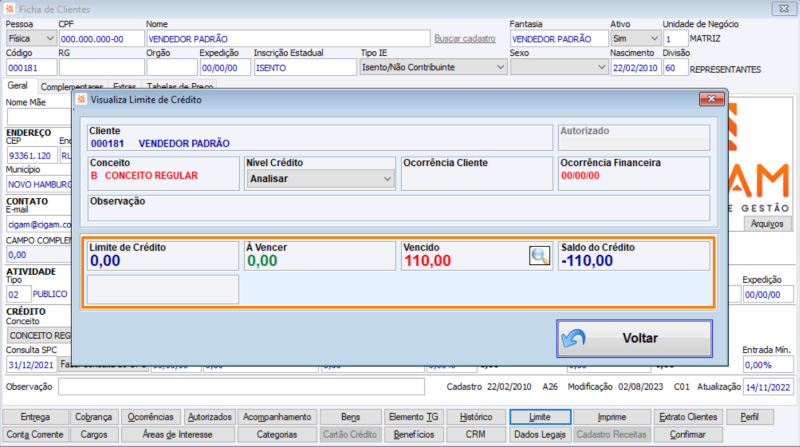800x447 pixels.
Task: Click the Confirmar button
Action: tap(688, 435)
